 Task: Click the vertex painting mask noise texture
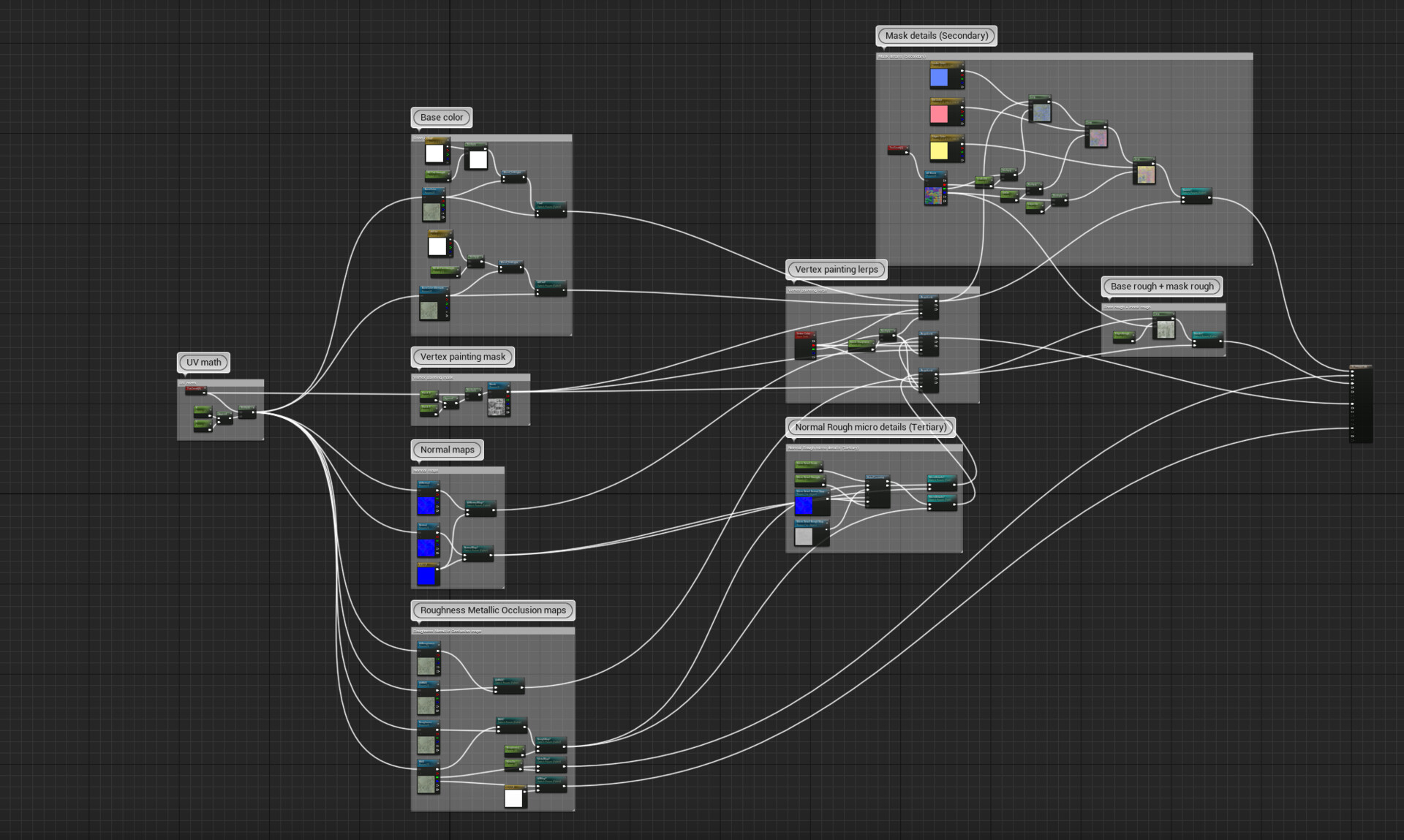[x=497, y=407]
